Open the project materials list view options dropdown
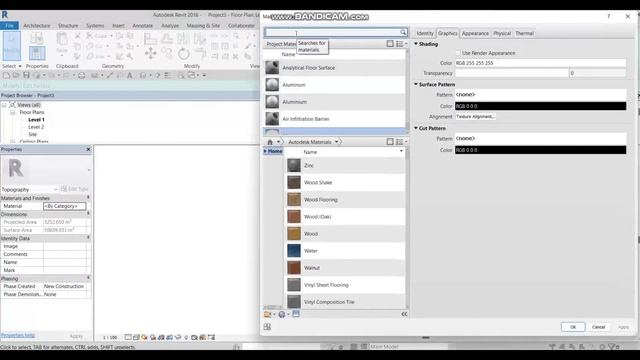This screenshot has height=360, width=640. (402, 44)
